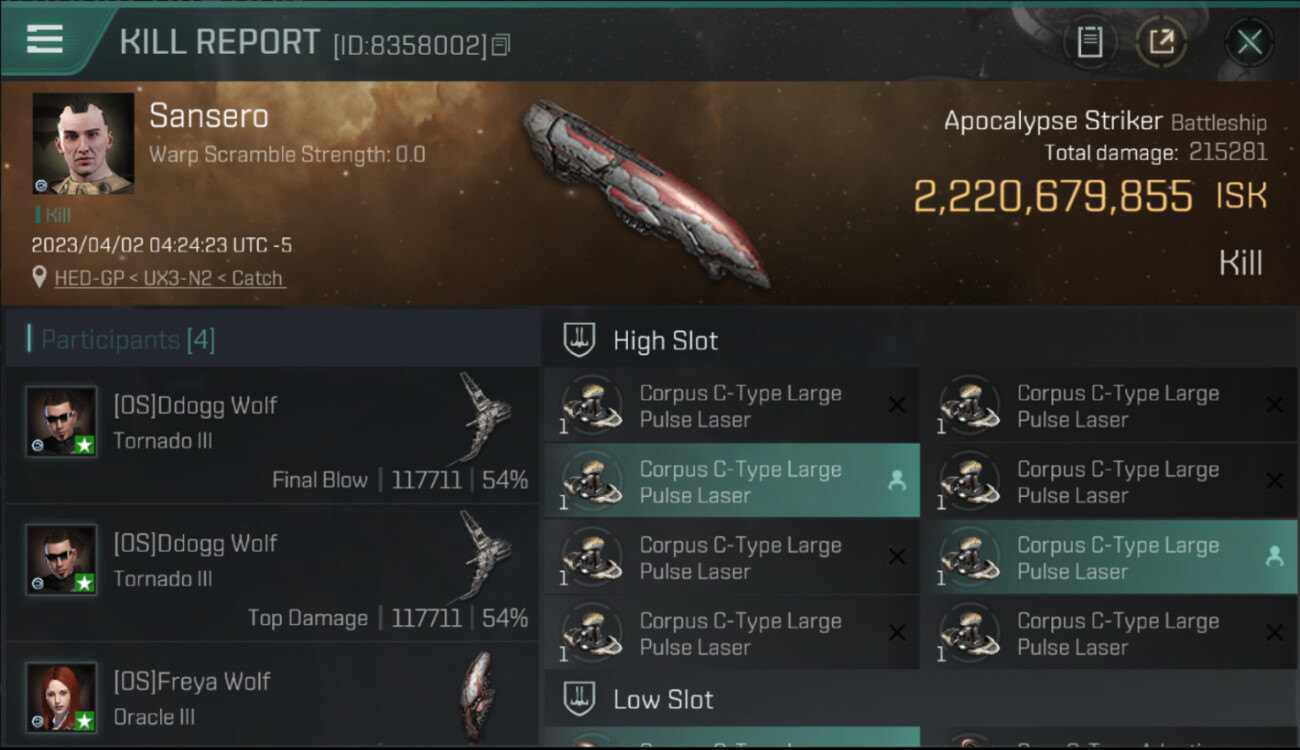The image size is (1300, 750).
Task: Click the share export icon
Action: pos(1161,42)
